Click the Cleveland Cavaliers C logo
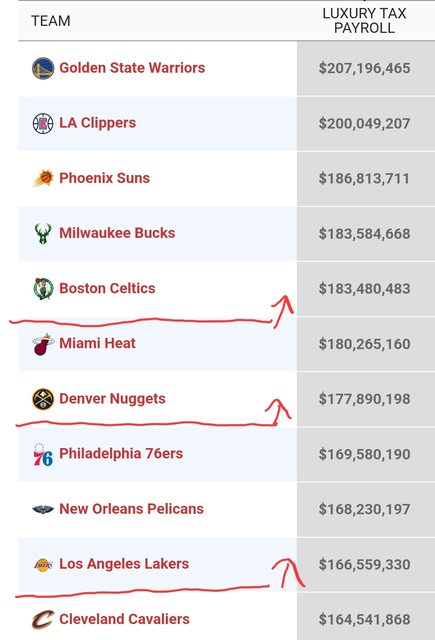Screen dimensions: 435x640 pyautogui.click(x=43, y=620)
